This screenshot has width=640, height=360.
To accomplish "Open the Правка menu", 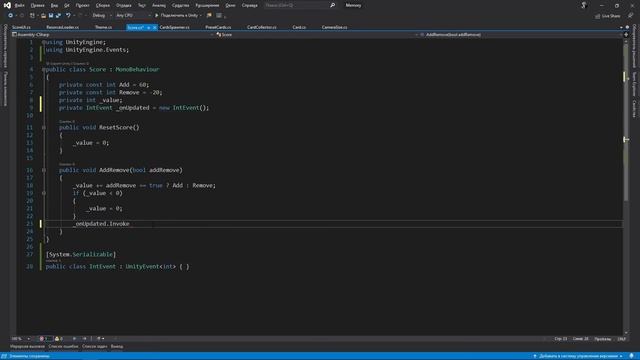I will click(x=37, y=5).
